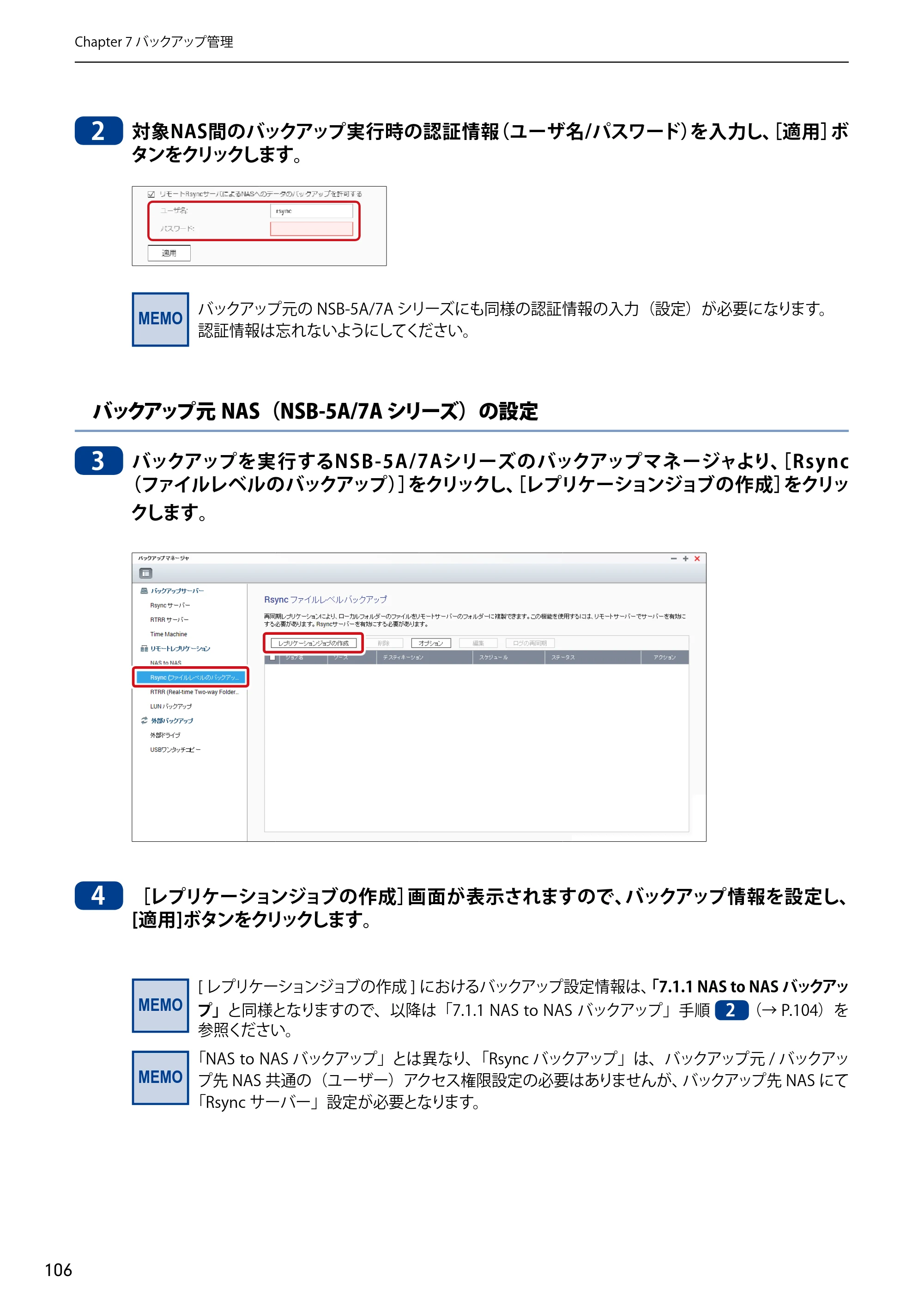
Task: Minimize the バックアップマネージャ window
Action: click(x=674, y=559)
